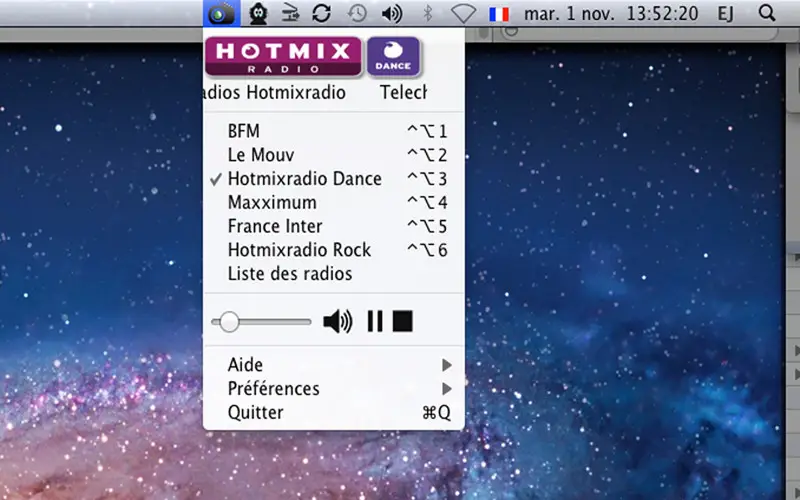Click the purple Dance station logo
The width and height of the screenshot is (800, 500).
click(393, 56)
